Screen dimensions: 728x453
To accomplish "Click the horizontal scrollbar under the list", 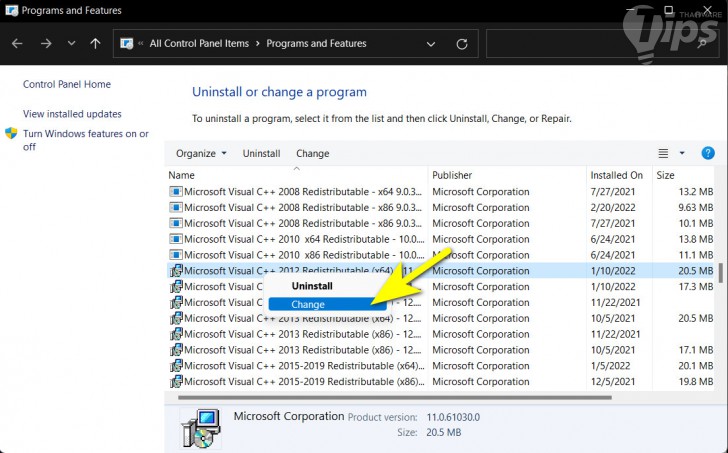I will pos(395,397).
